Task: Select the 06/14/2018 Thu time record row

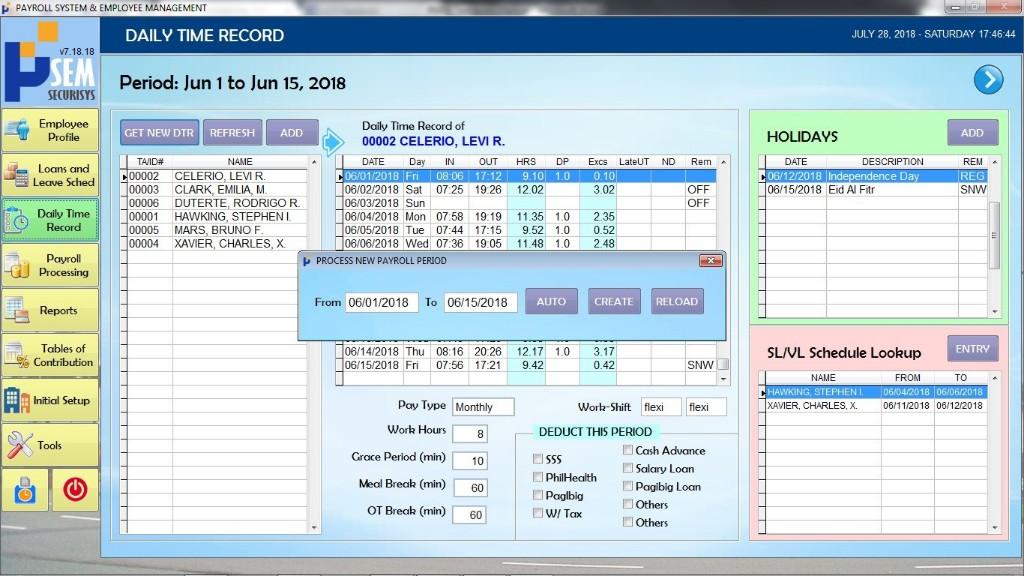Action: [529, 351]
